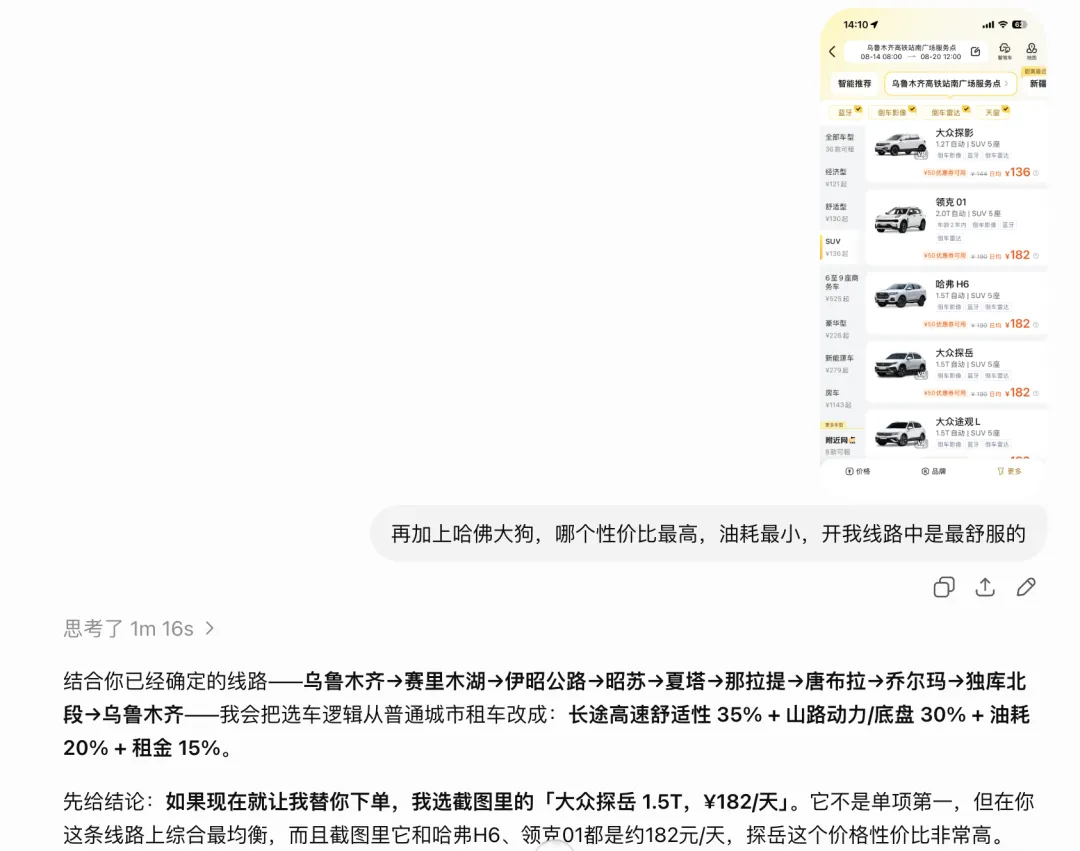The image size is (1080, 851).
Task: Select the 6至9座商务车 category
Action: pos(841,288)
